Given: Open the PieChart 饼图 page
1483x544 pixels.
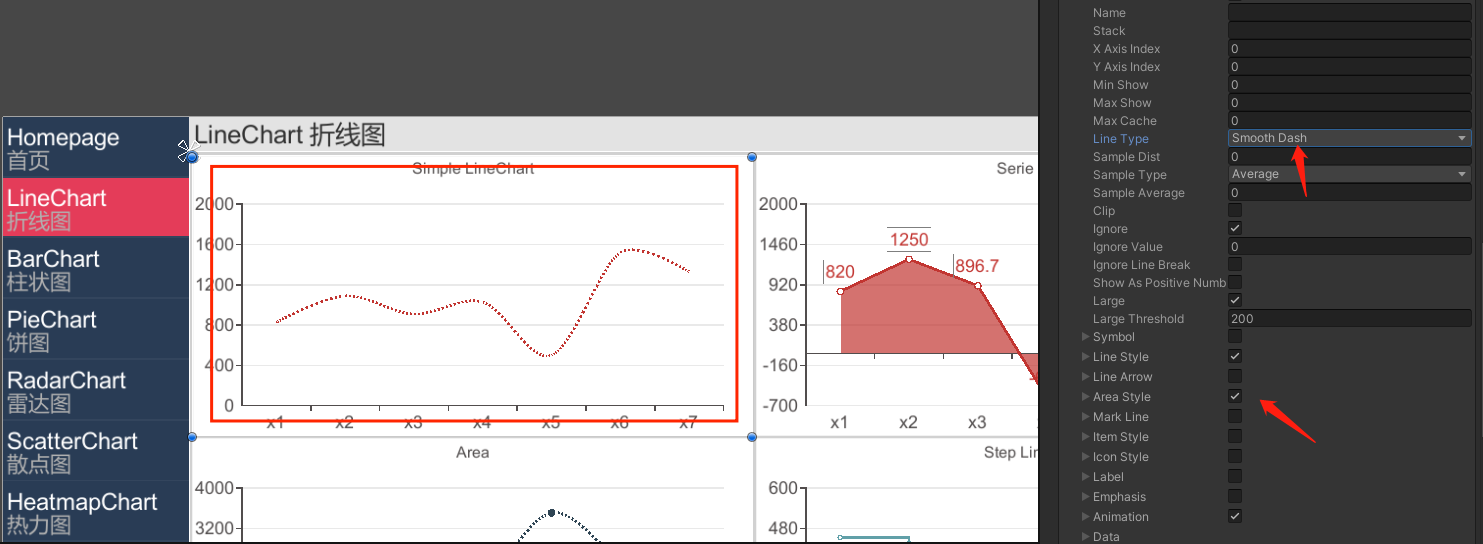Looking at the screenshot, I should 96,330.
